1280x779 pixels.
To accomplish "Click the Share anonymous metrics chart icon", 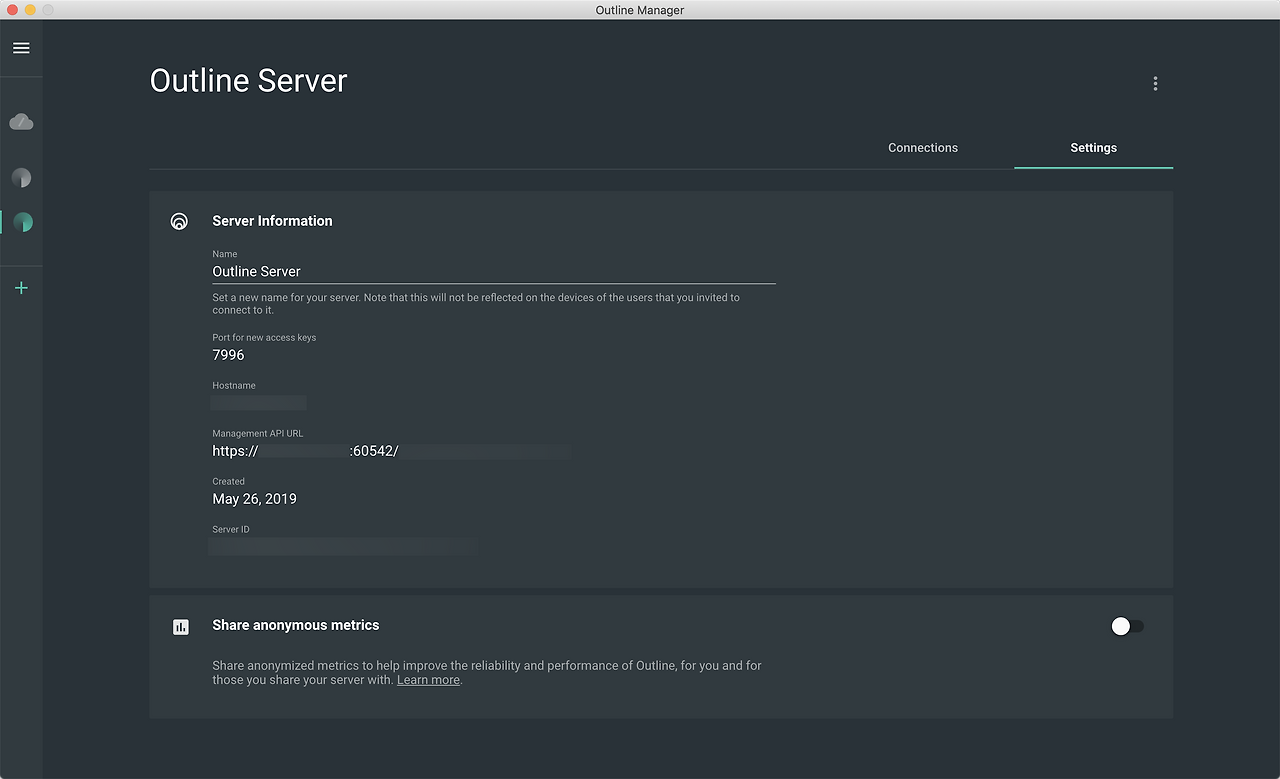I will coord(180,627).
